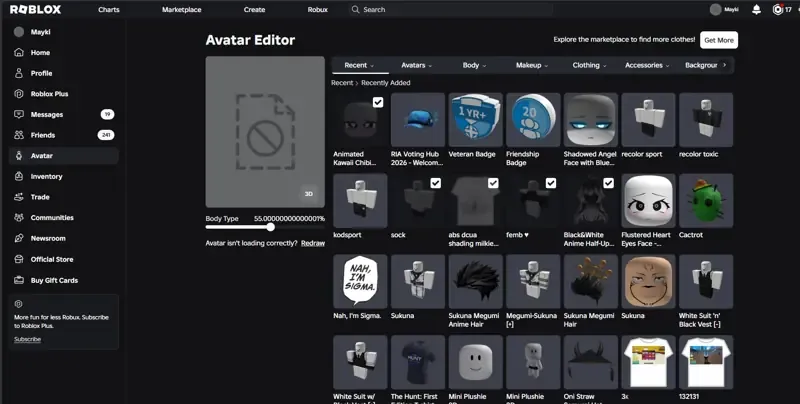
Task: Click the Mayki avatar in top bar
Action: coord(716,9)
